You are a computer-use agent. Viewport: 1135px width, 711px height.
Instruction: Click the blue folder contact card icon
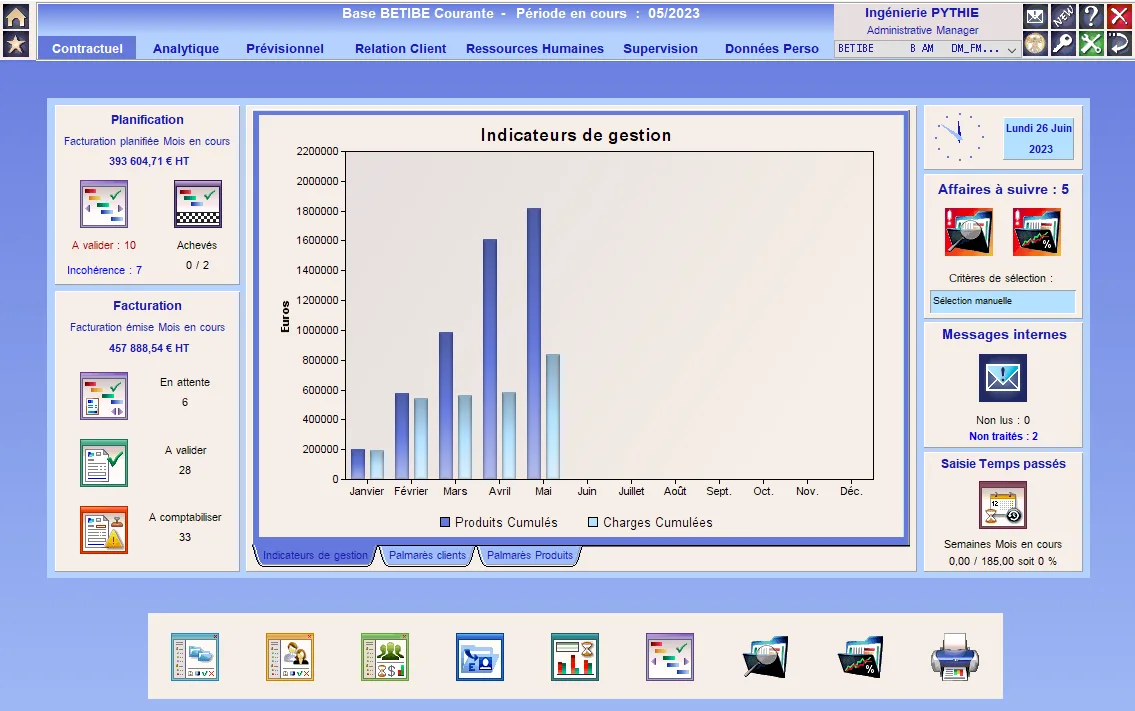tap(480, 657)
